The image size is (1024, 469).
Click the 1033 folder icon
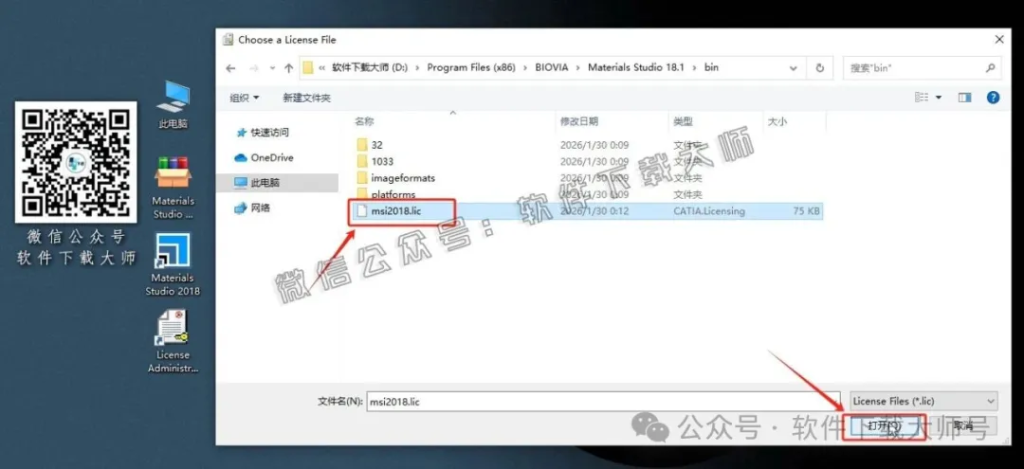[x=362, y=161]
